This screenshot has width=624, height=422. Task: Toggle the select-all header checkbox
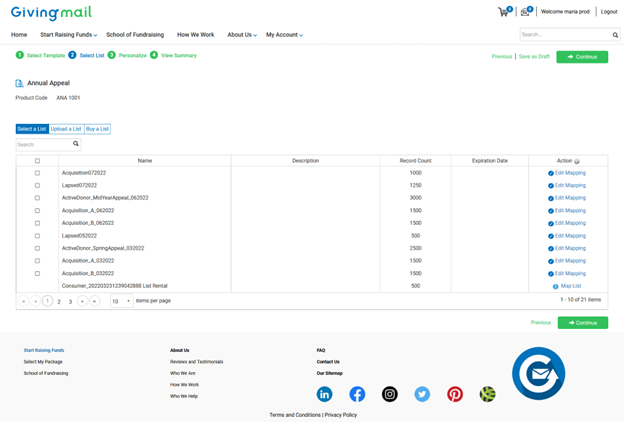coord(37,161)
